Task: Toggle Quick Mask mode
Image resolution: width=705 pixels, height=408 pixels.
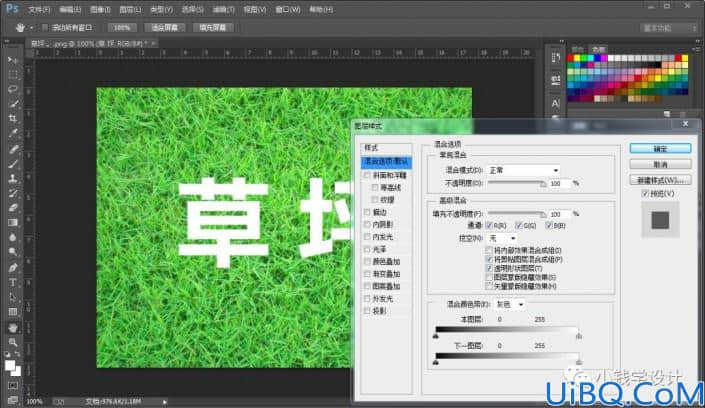Action: click(x=13, y=386)
